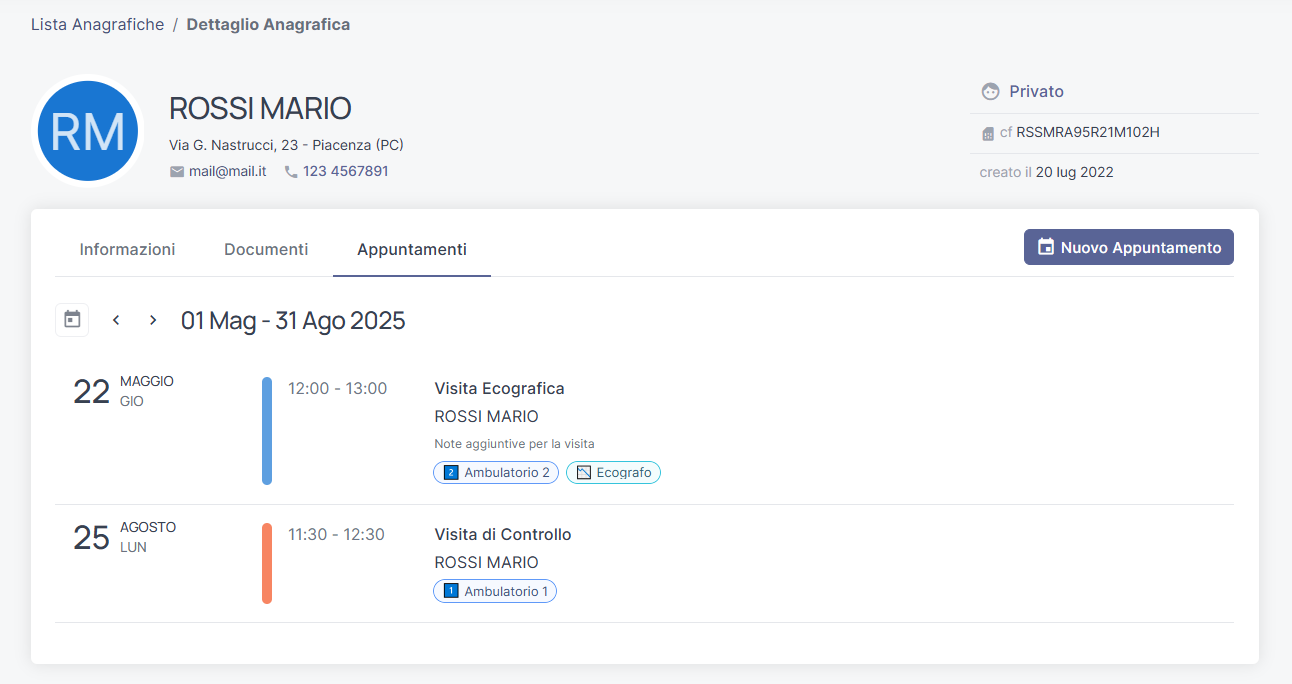
Task: Open the calendar date picker icon
Action: point(72,320)
